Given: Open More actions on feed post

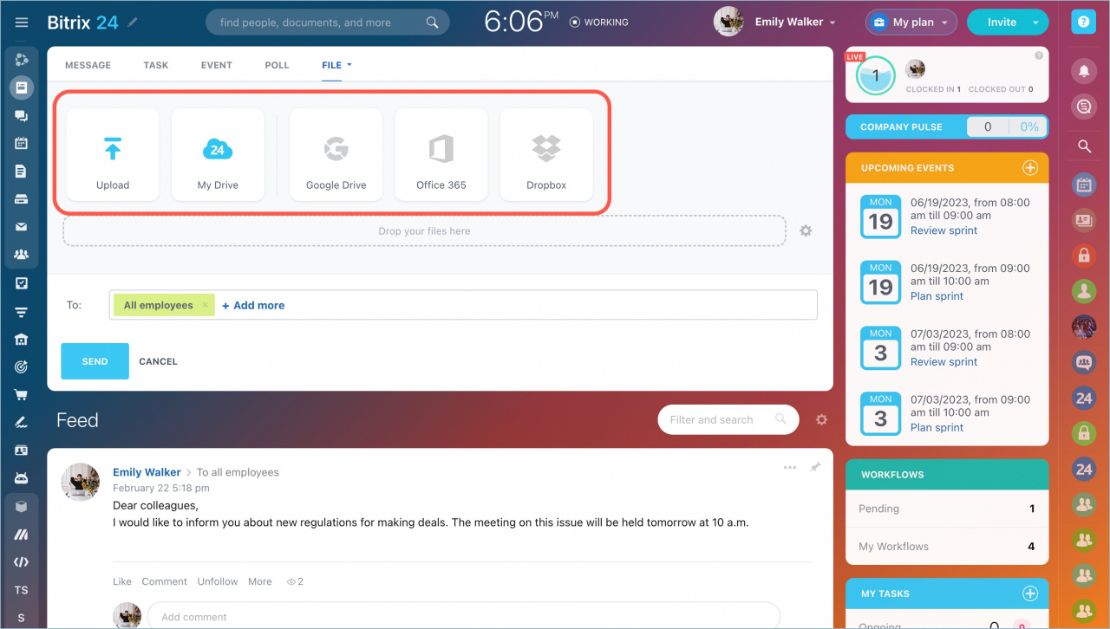Looking at the screenshot, I should [260, 582].
